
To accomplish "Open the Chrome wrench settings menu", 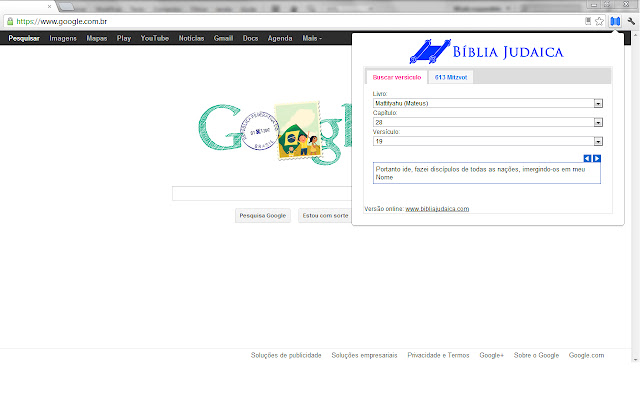I will click(x=630, y=20).
